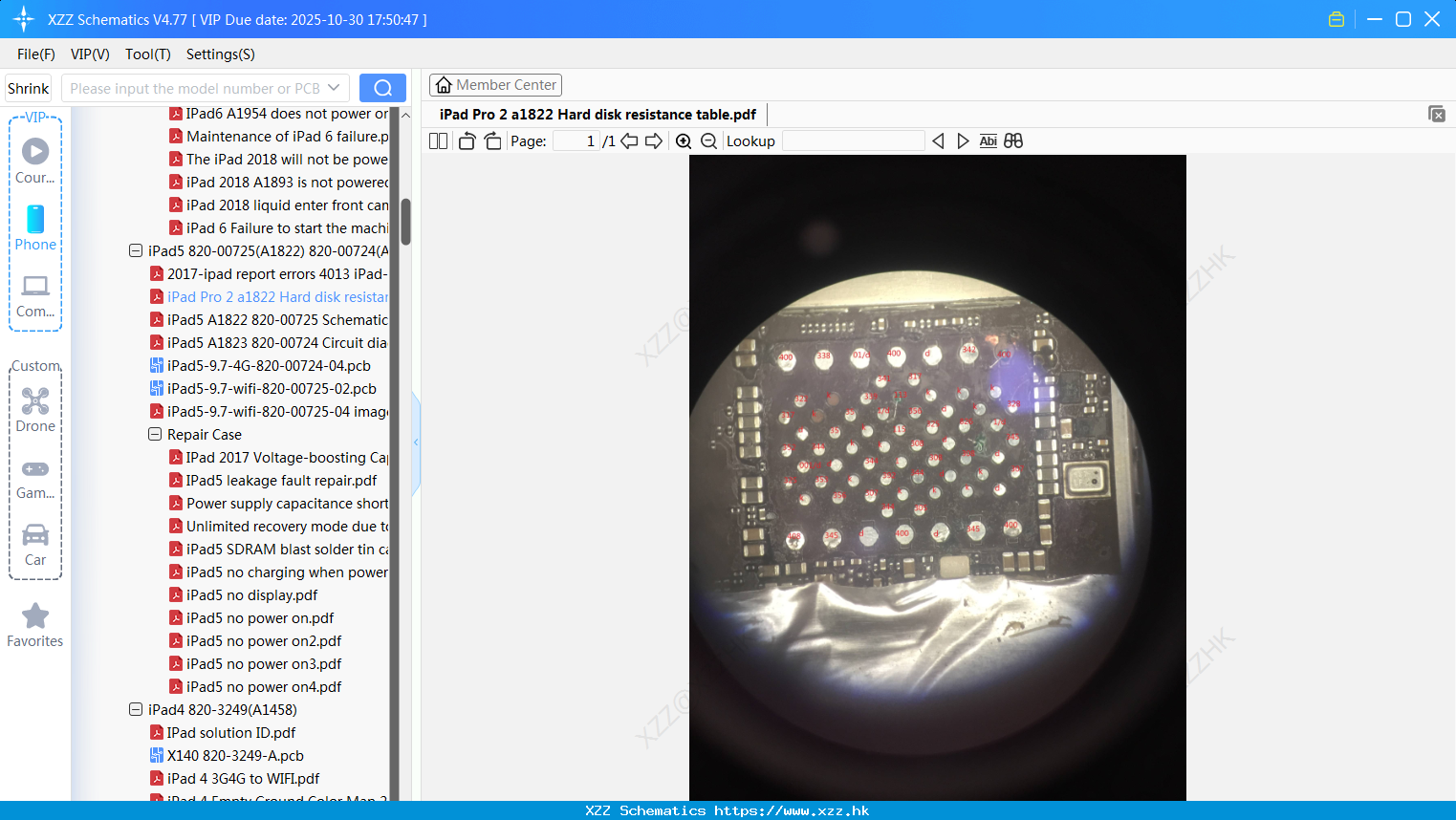Collapse the left panel splitter handle

click(x=416, y=442)
